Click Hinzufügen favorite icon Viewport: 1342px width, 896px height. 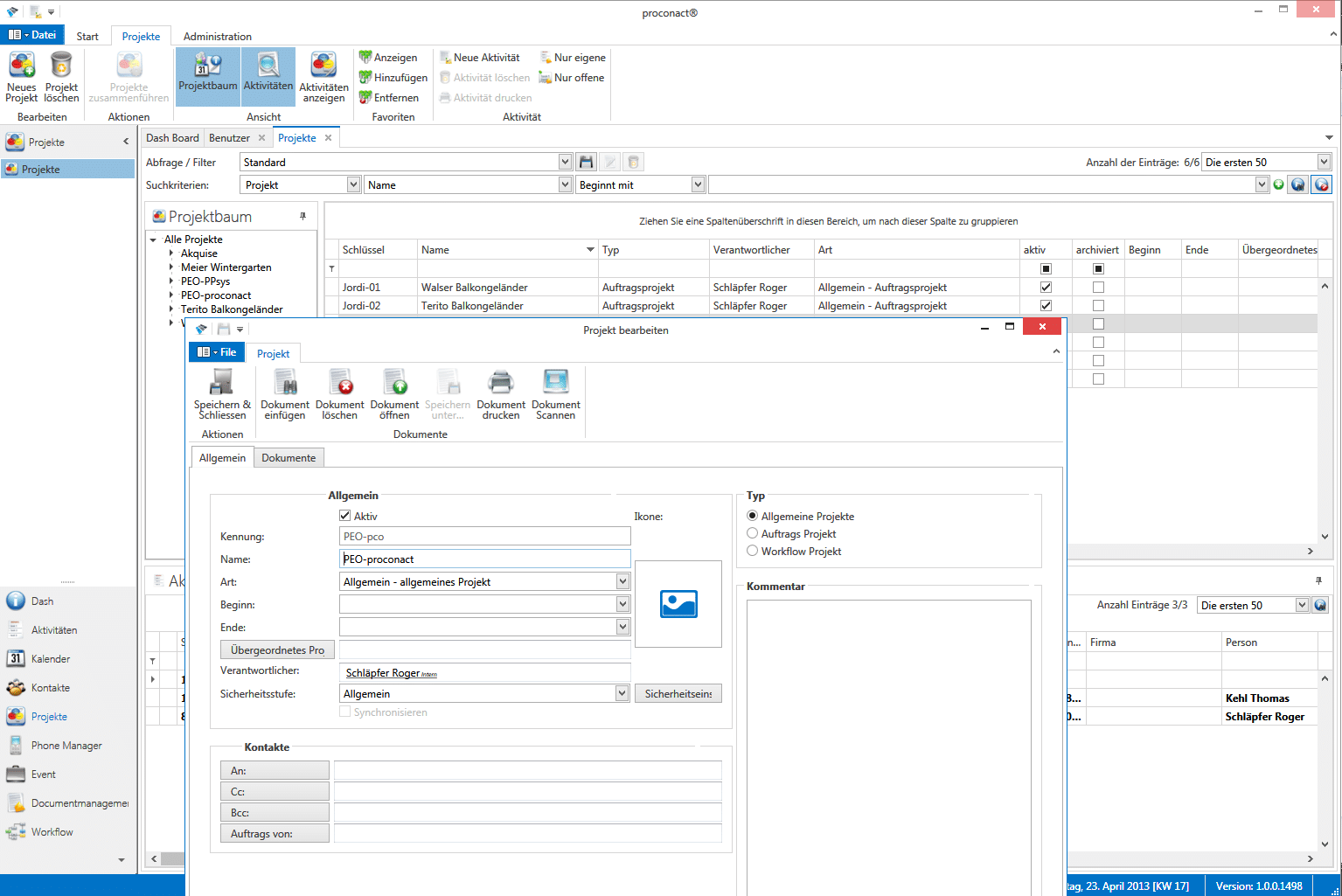pyautogui.click(x=393, y=78)
